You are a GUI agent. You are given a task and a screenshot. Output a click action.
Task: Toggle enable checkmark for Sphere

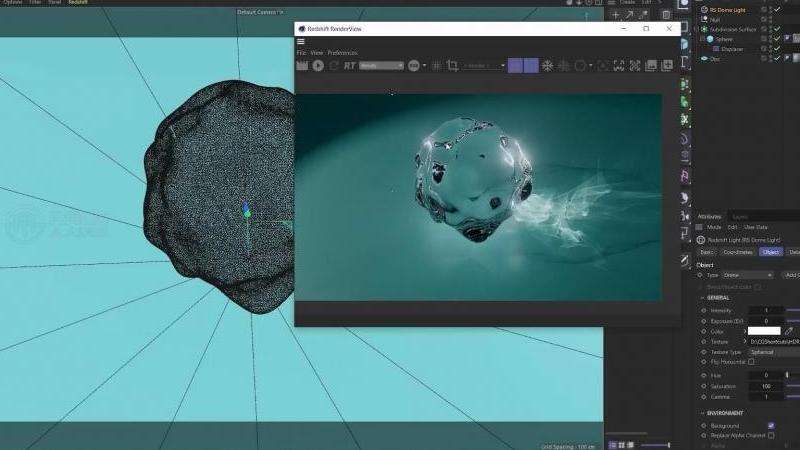[x=777, y=39]
